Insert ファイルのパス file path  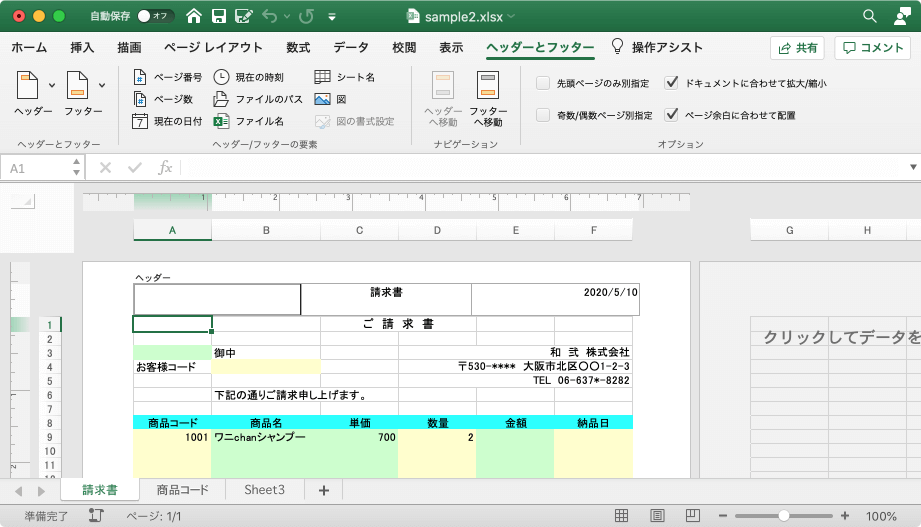(x=258, y=99)
